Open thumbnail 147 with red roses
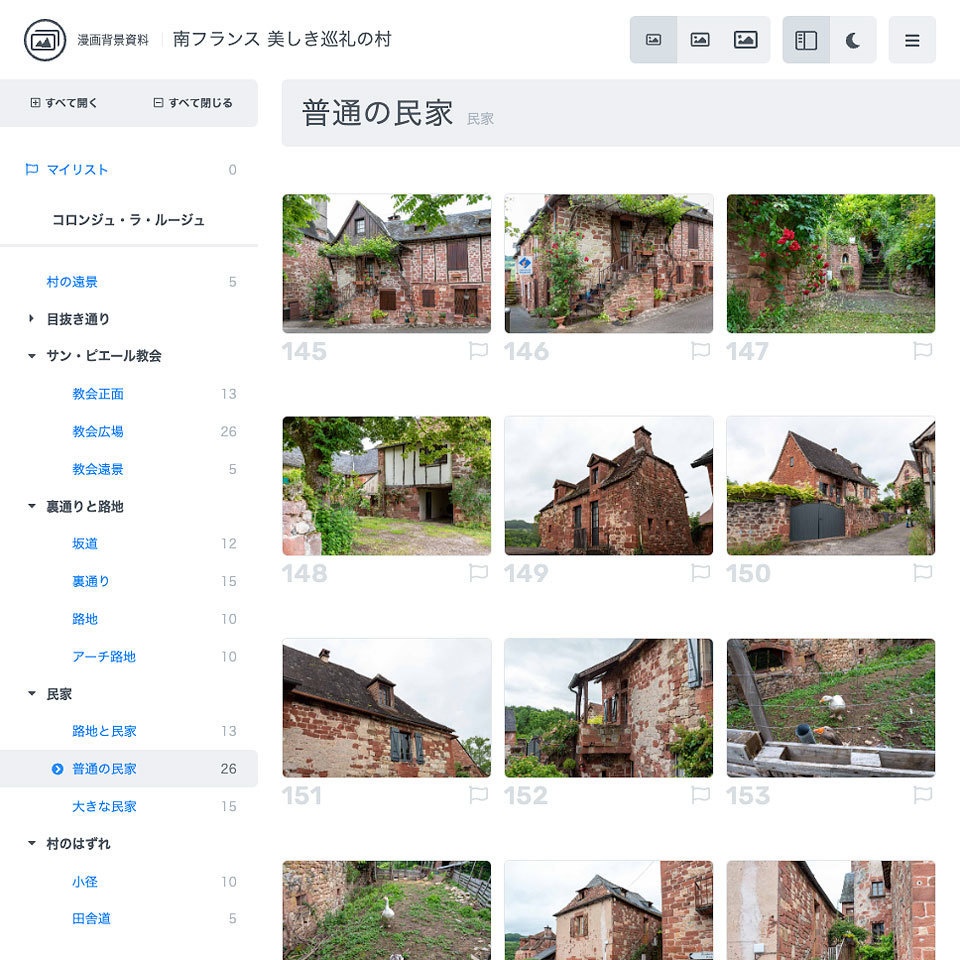This screenshot has width=960, height=960. (x=831, y=264)
